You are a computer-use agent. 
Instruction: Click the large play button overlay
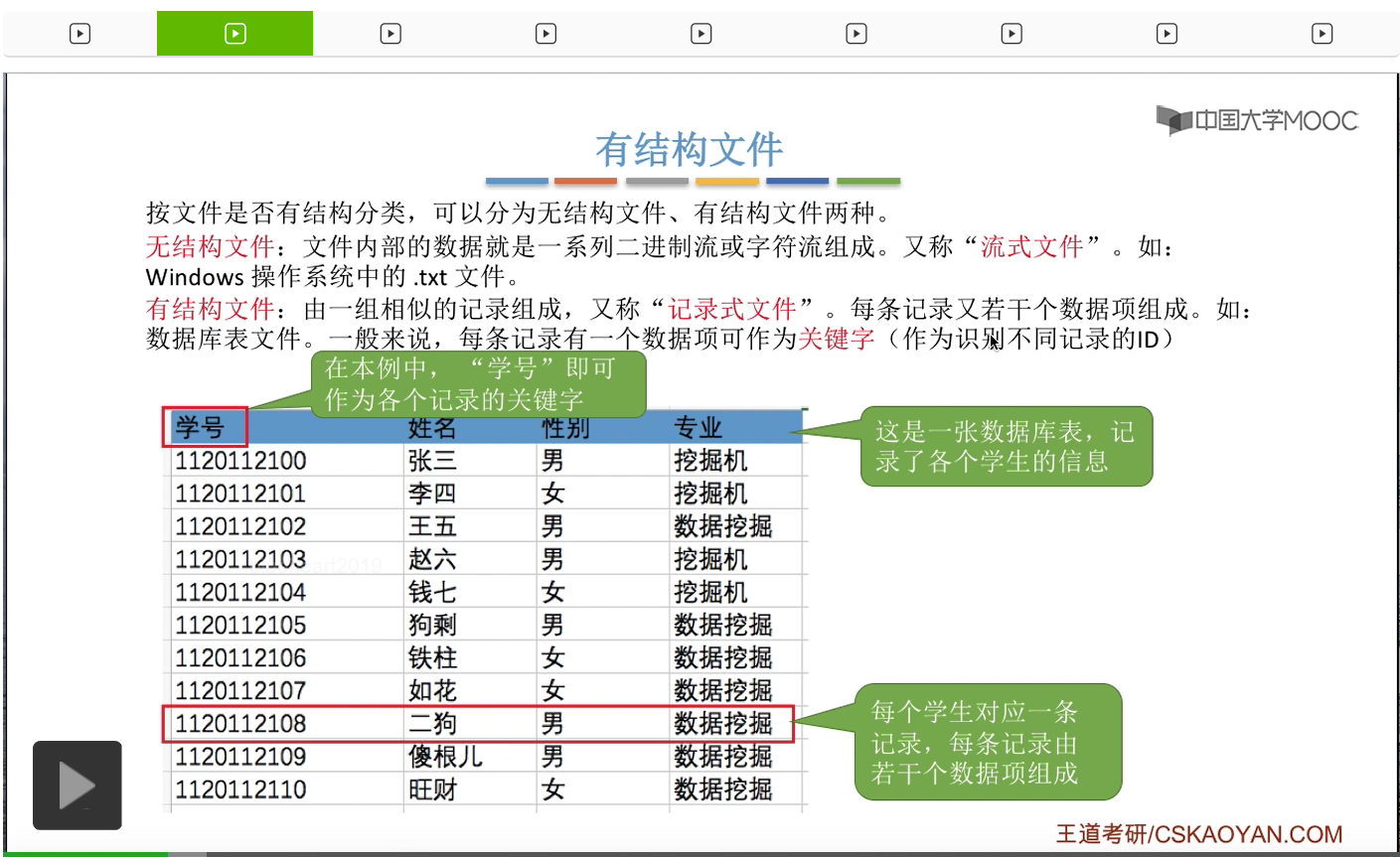point(78,786)
